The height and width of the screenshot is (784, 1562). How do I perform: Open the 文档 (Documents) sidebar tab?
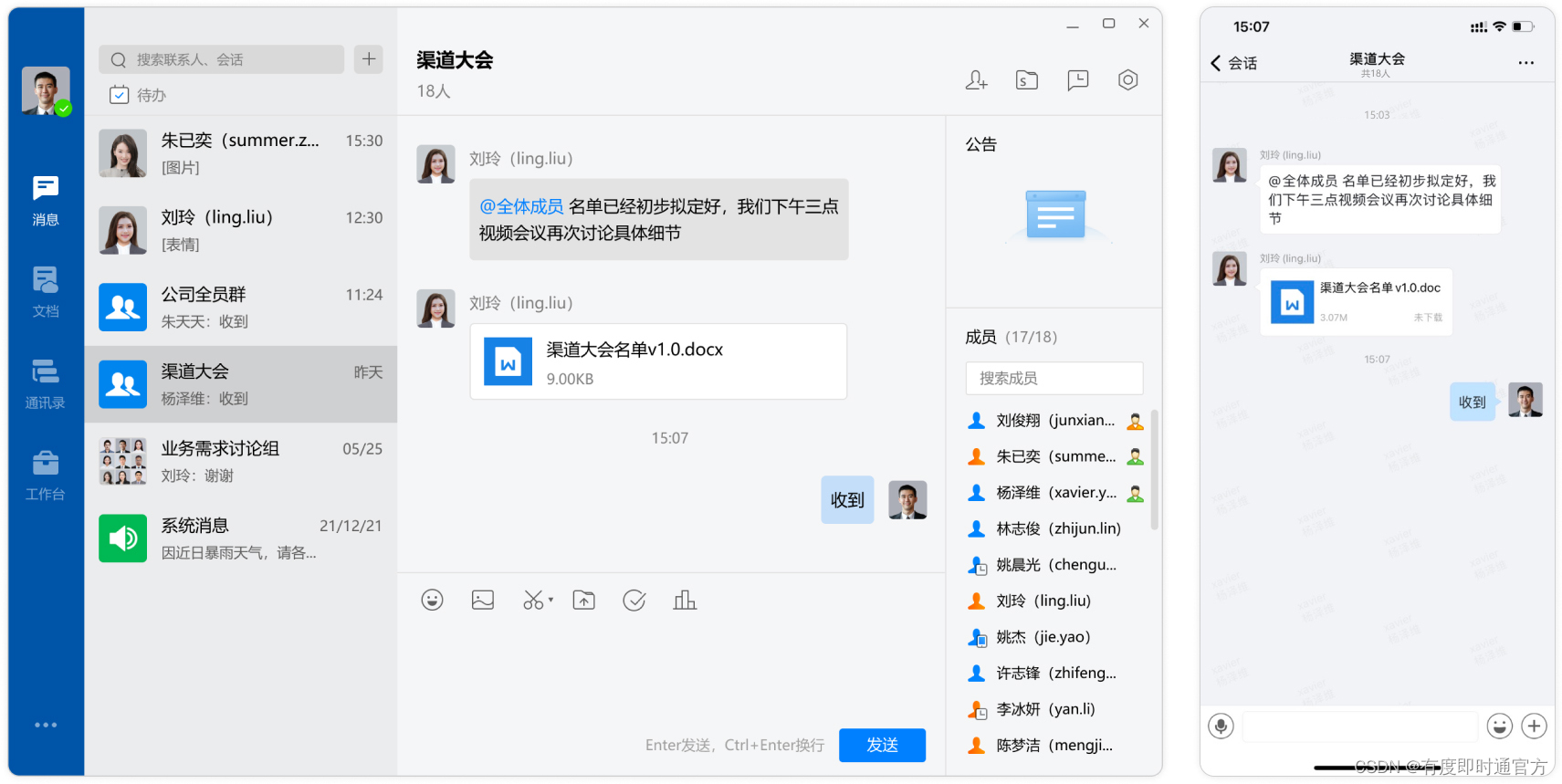click(x=46, y=292)
